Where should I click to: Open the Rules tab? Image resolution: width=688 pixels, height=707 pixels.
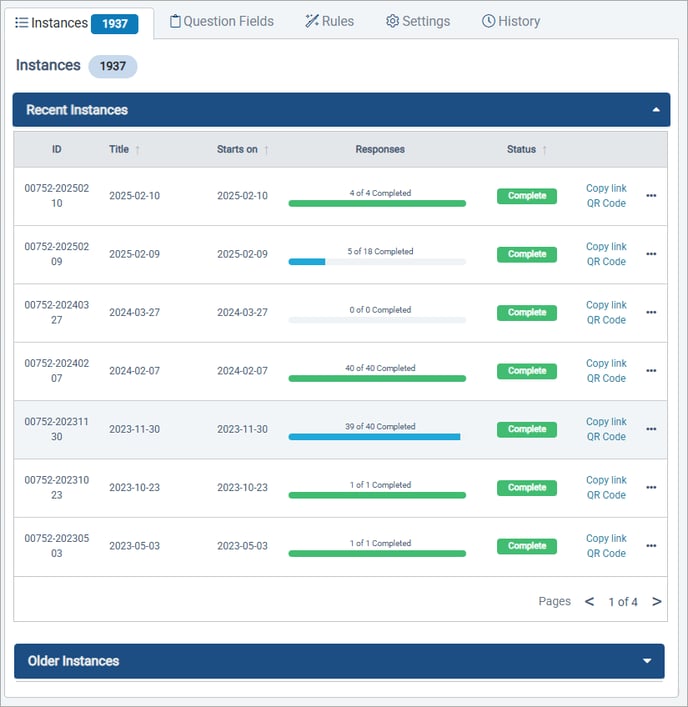330,21
